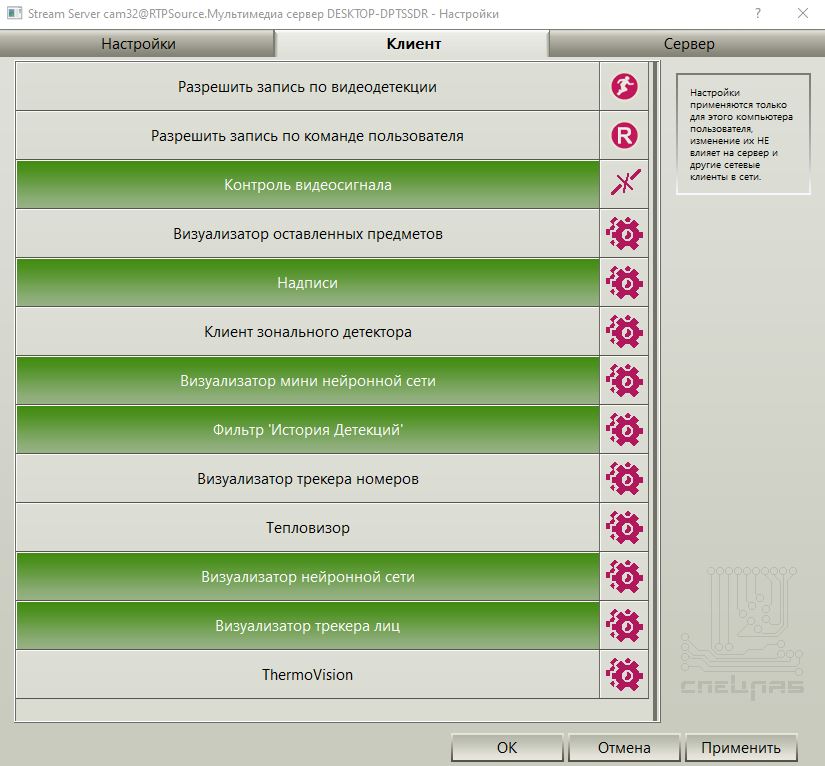
Task: Disable the Надписи module
Action: 307,282
